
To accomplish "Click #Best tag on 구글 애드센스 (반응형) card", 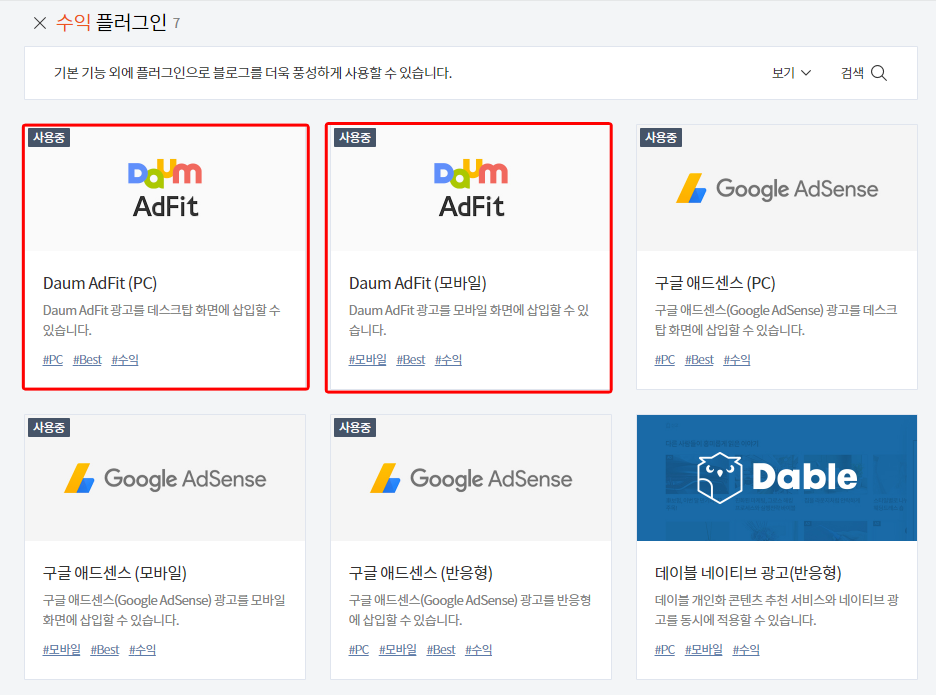I will click(x=441, y=650).
